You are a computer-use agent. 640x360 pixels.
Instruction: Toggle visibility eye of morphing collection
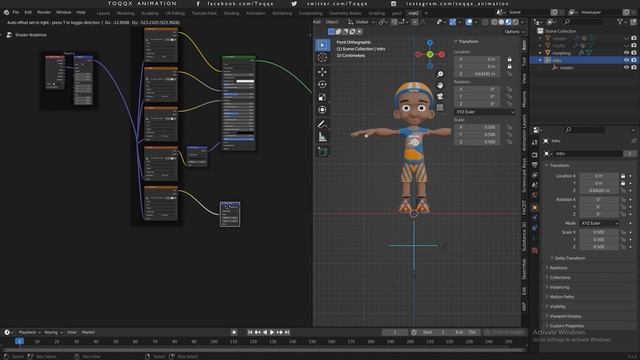pos(626,53)
